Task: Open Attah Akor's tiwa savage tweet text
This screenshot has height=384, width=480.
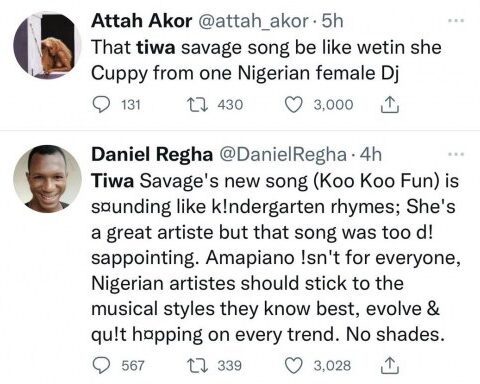Action: tap(266, 60)
